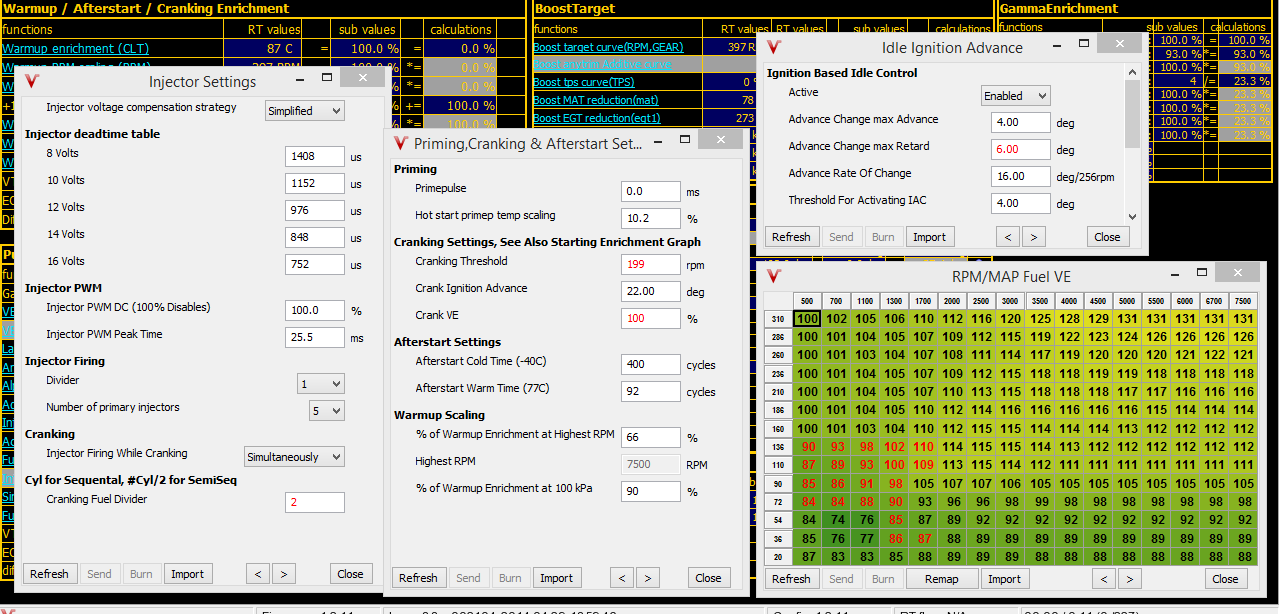Click next arrow in Priming, Cranking dialog
The image size is (1279, 614).
[648, 578]
